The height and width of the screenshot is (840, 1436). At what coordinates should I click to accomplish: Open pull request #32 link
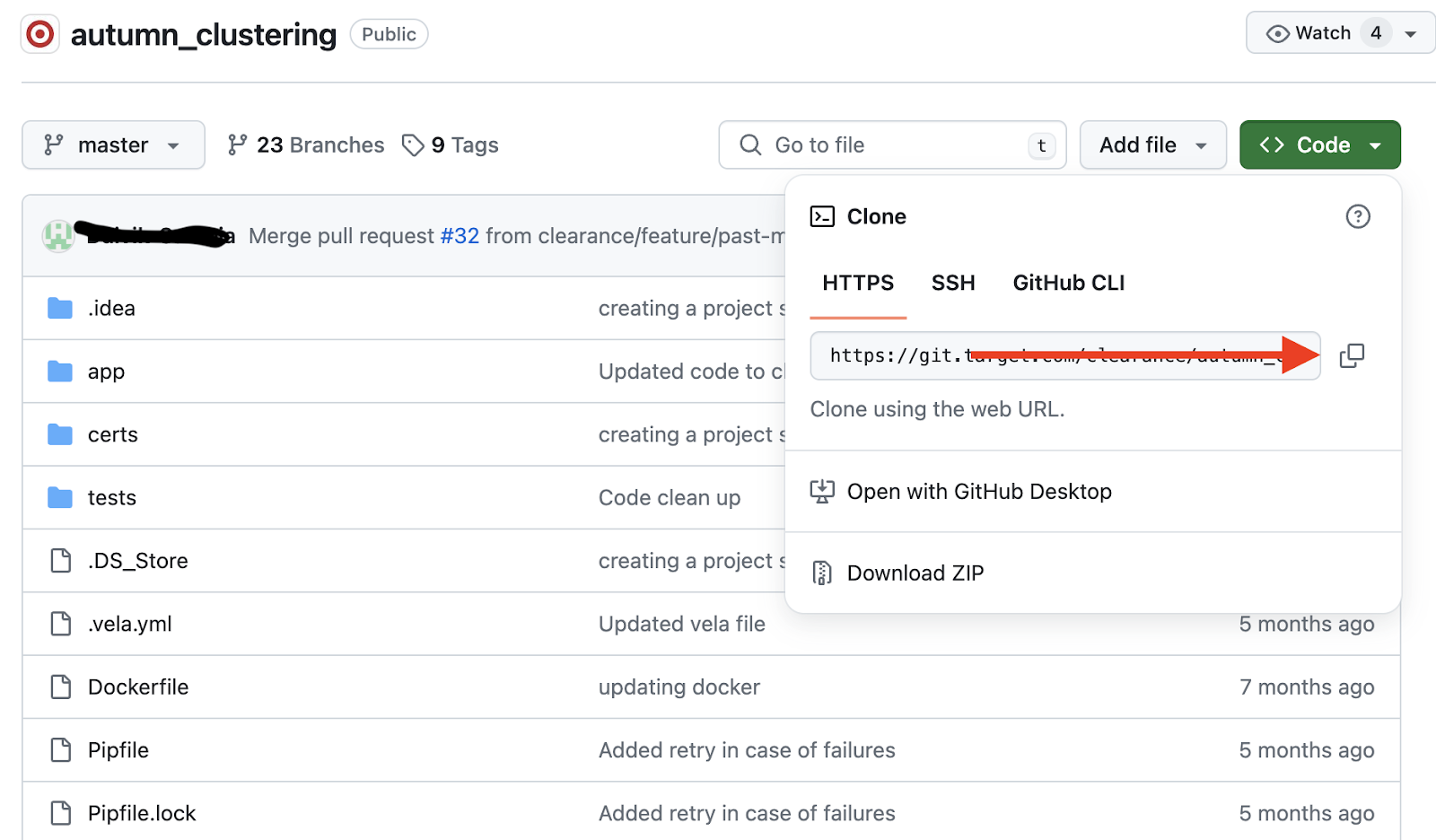click(460, 236)
